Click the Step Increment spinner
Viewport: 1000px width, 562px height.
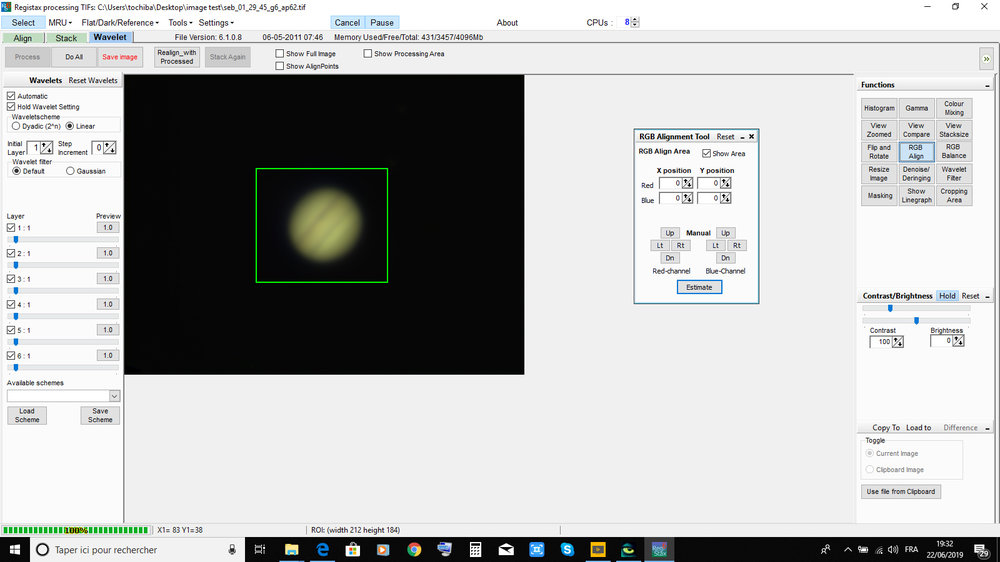110,148
